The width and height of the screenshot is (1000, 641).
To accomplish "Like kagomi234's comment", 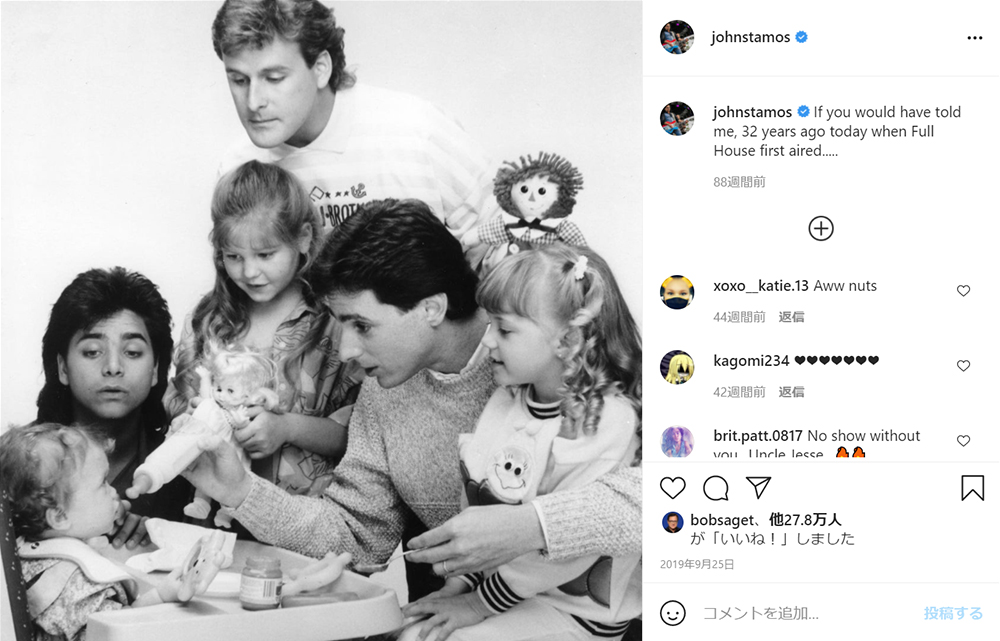I will click(963, 365).
